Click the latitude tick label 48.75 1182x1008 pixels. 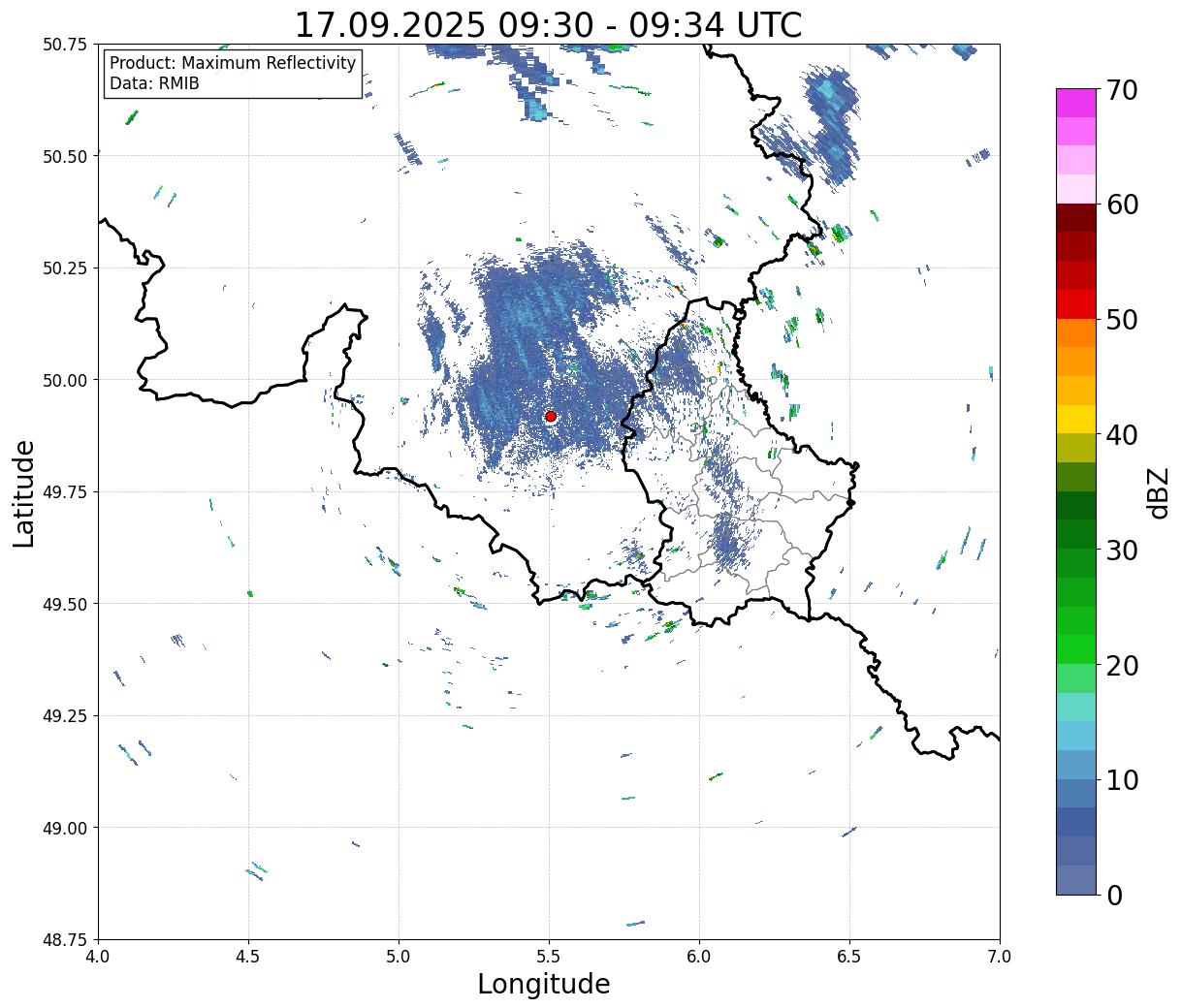point(65,940)
